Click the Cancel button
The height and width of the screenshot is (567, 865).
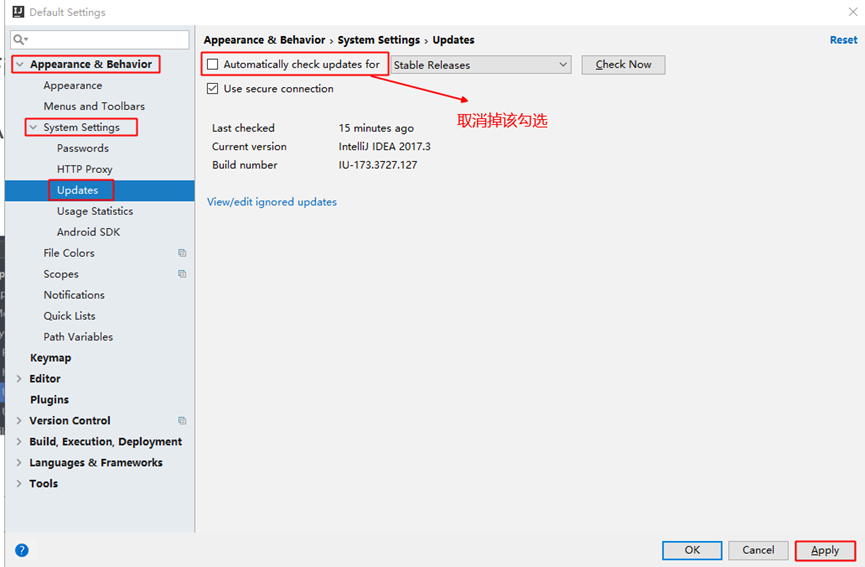coord(758,550)
